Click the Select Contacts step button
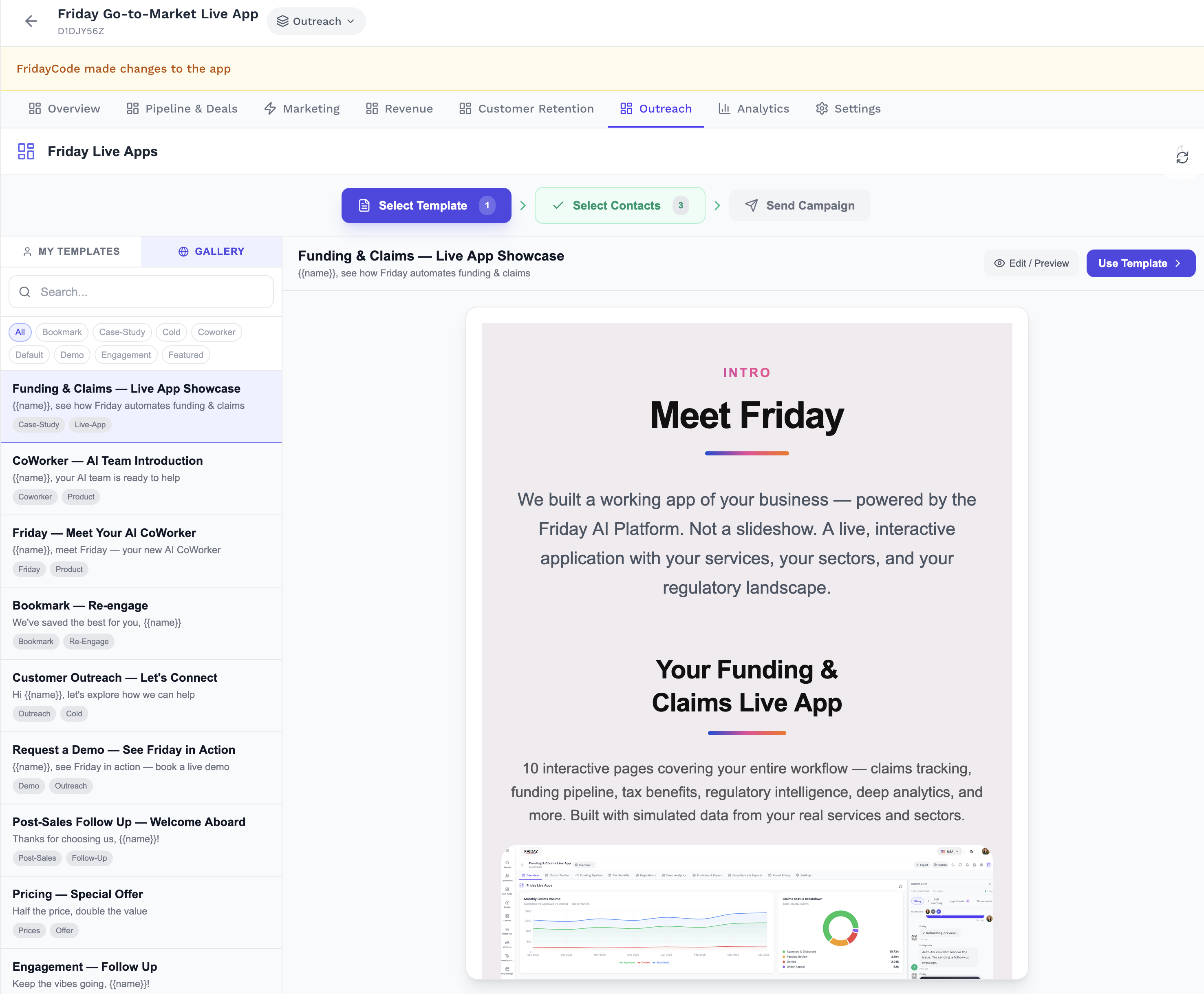The image size is (1204, 994). click(620, 205)
